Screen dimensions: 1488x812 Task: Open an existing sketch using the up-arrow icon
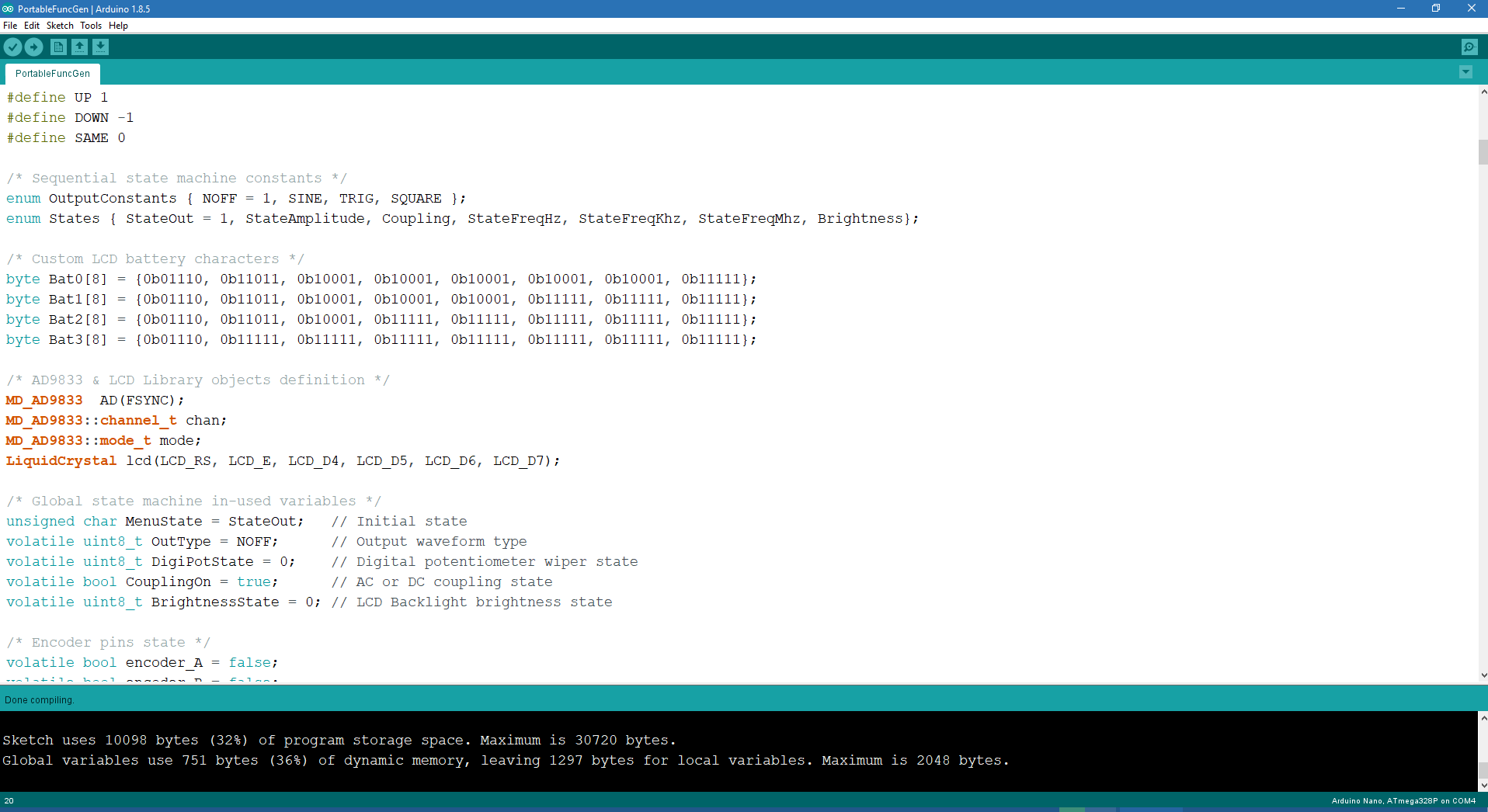click(79, 47)
